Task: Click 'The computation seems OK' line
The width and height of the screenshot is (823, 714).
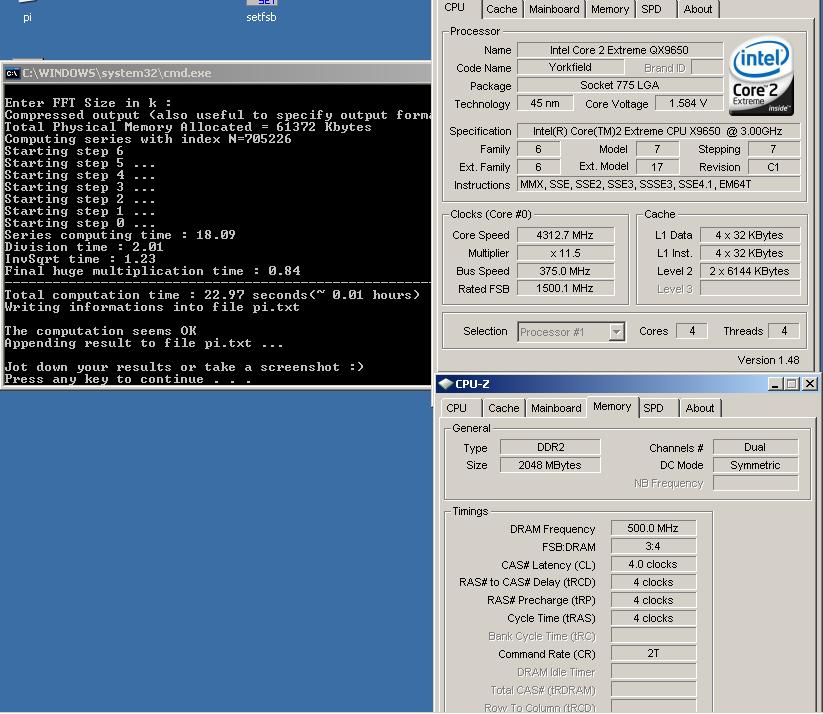Action: (100, 331)
